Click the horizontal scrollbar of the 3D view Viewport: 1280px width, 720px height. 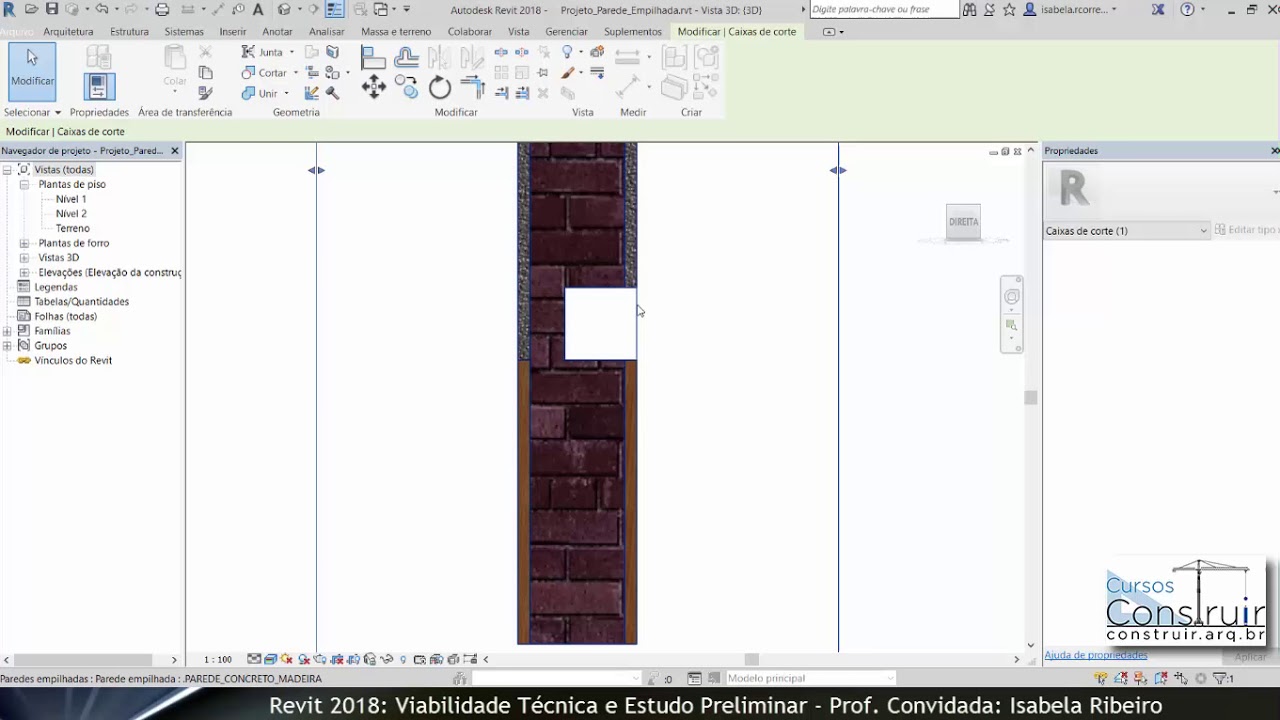coord(751,660)
